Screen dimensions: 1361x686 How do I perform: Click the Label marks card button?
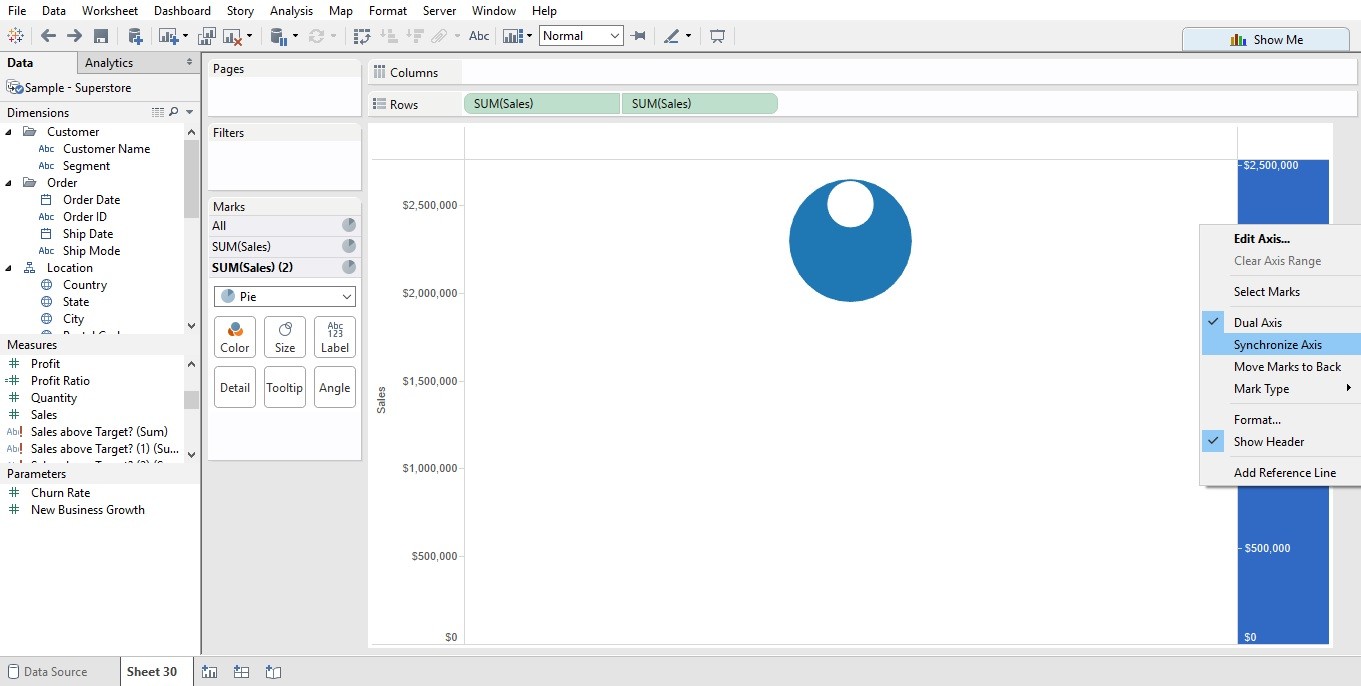[x=335, y=337]
